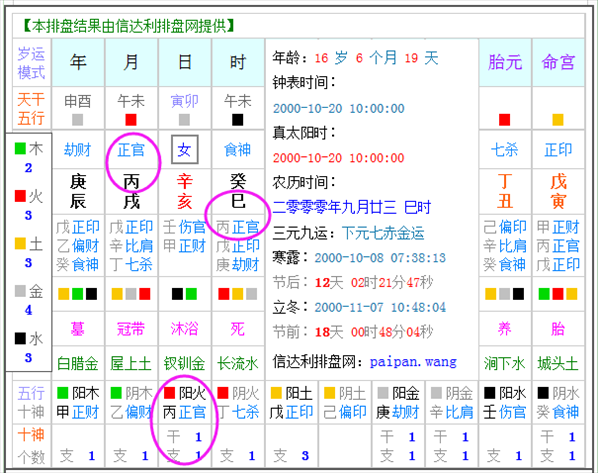
Task: Click the 十神个数 row label
Action: tap(31, 446)
